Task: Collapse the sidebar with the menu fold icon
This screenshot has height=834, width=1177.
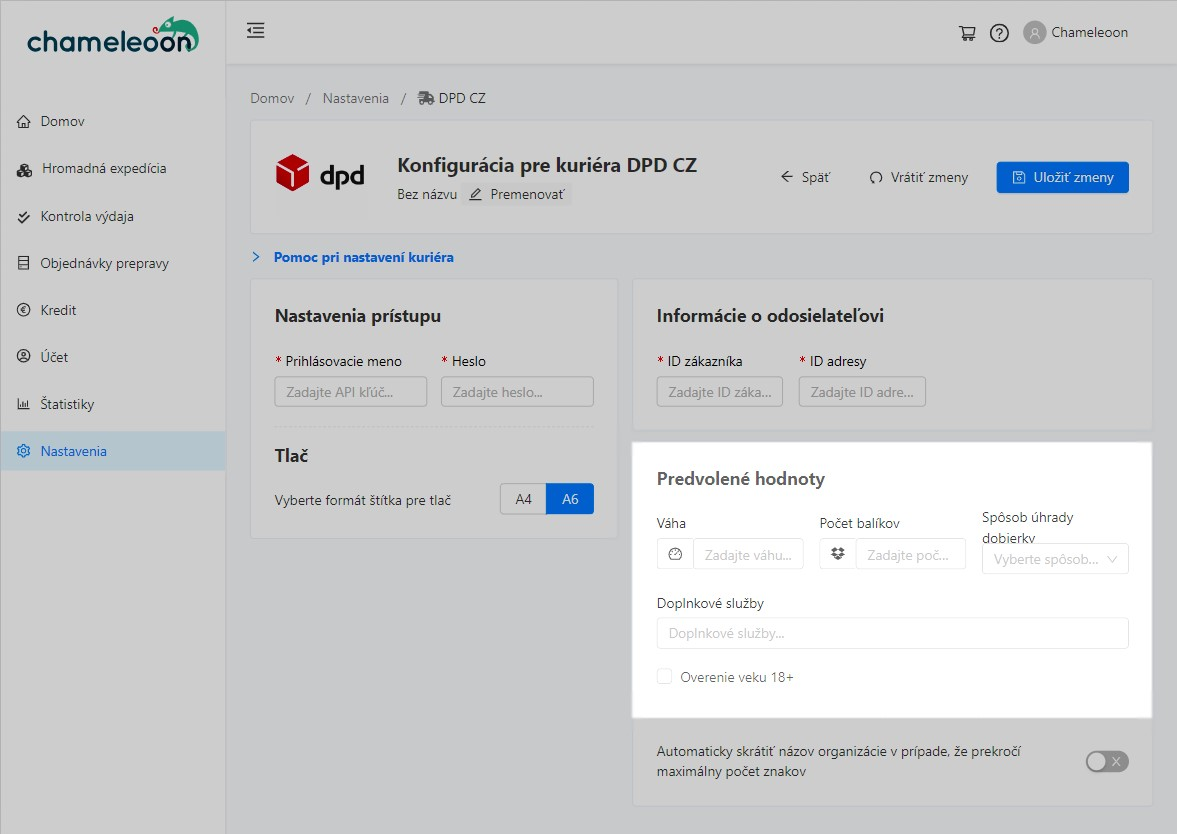Action: [x=256, y=31]
